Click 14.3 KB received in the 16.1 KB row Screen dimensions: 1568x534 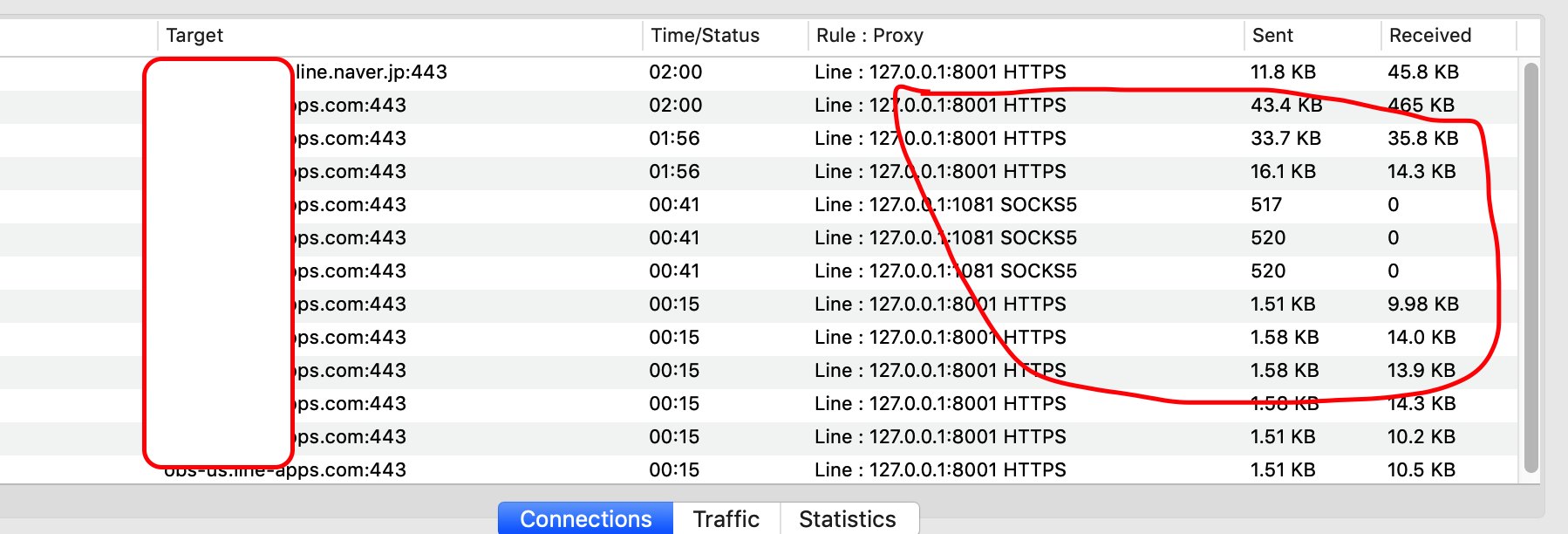(1421, 172)
